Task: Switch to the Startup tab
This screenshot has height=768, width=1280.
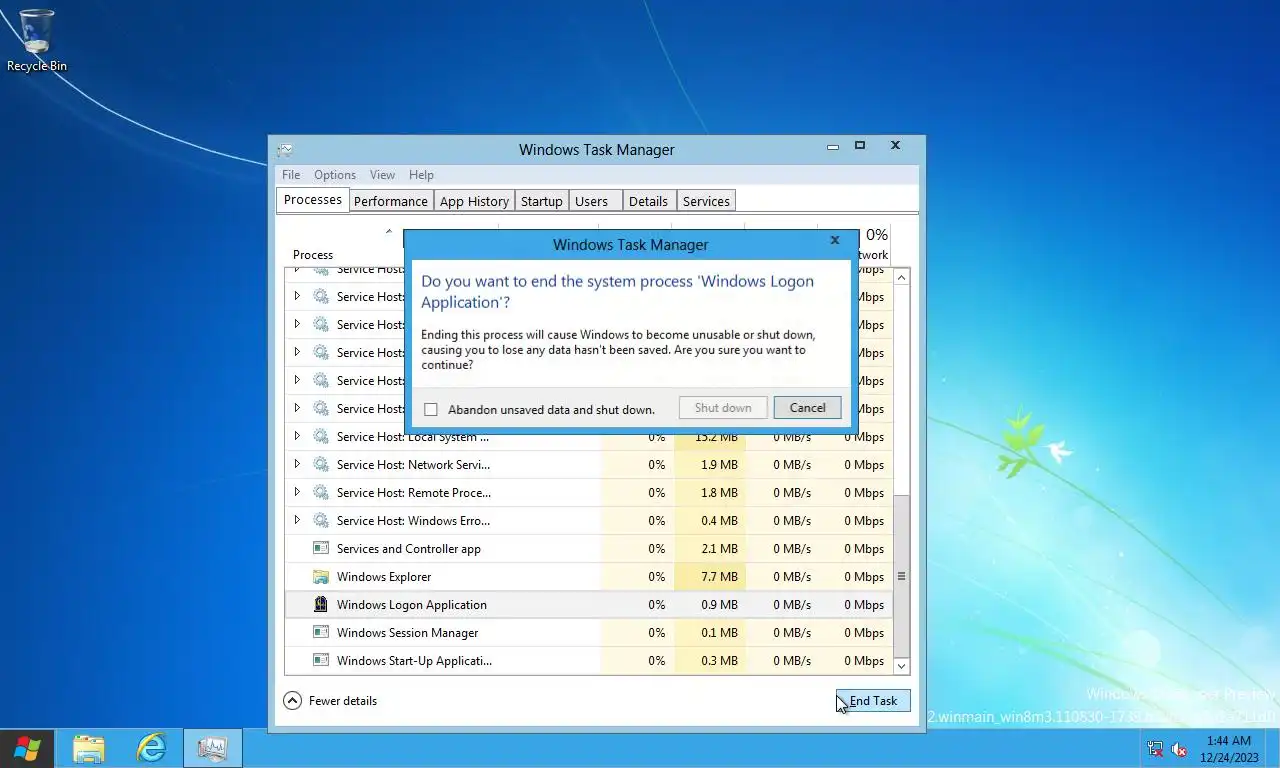Action: [542, 201]
